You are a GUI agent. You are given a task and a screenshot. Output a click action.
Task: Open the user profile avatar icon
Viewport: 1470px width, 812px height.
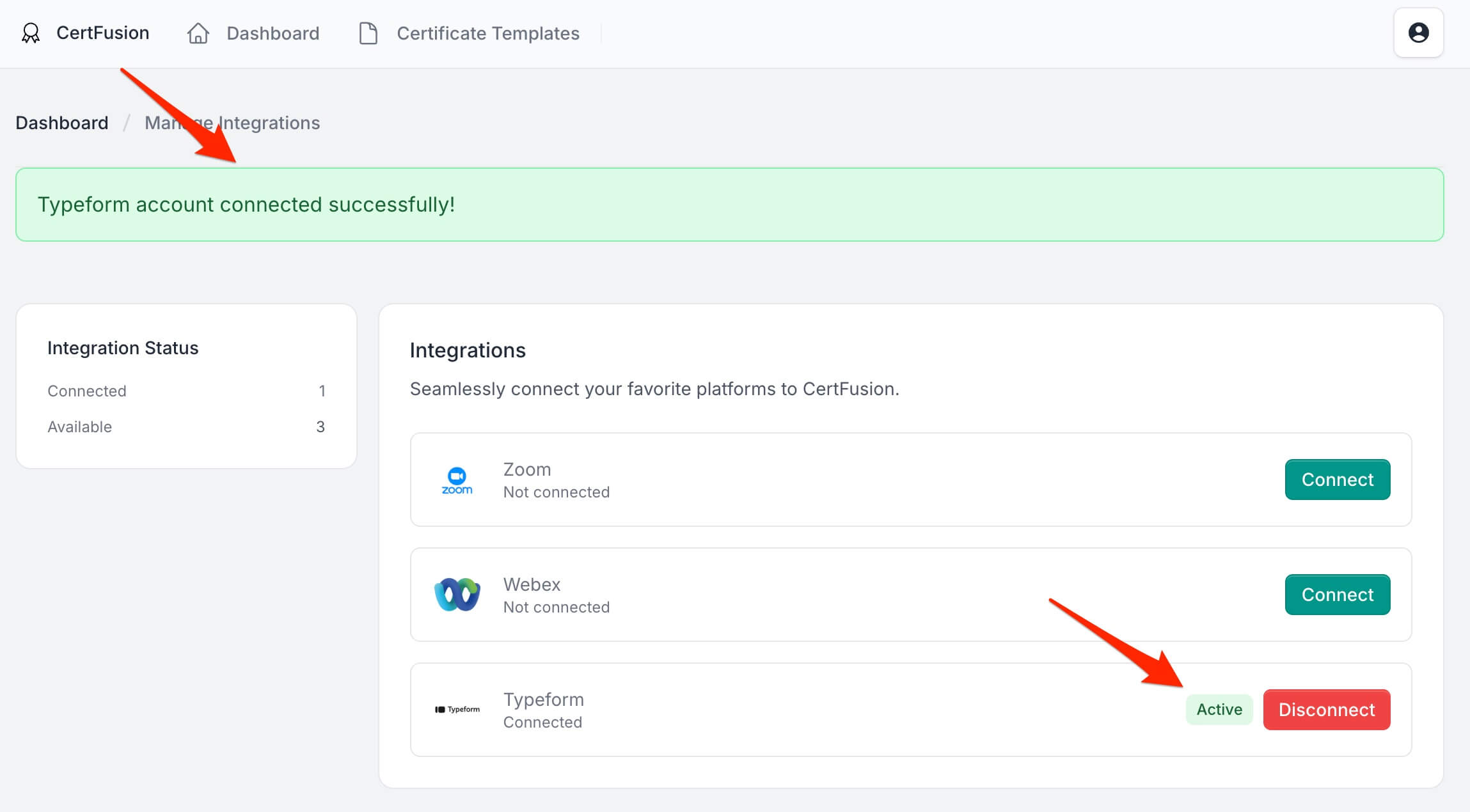click(1418, 33)
